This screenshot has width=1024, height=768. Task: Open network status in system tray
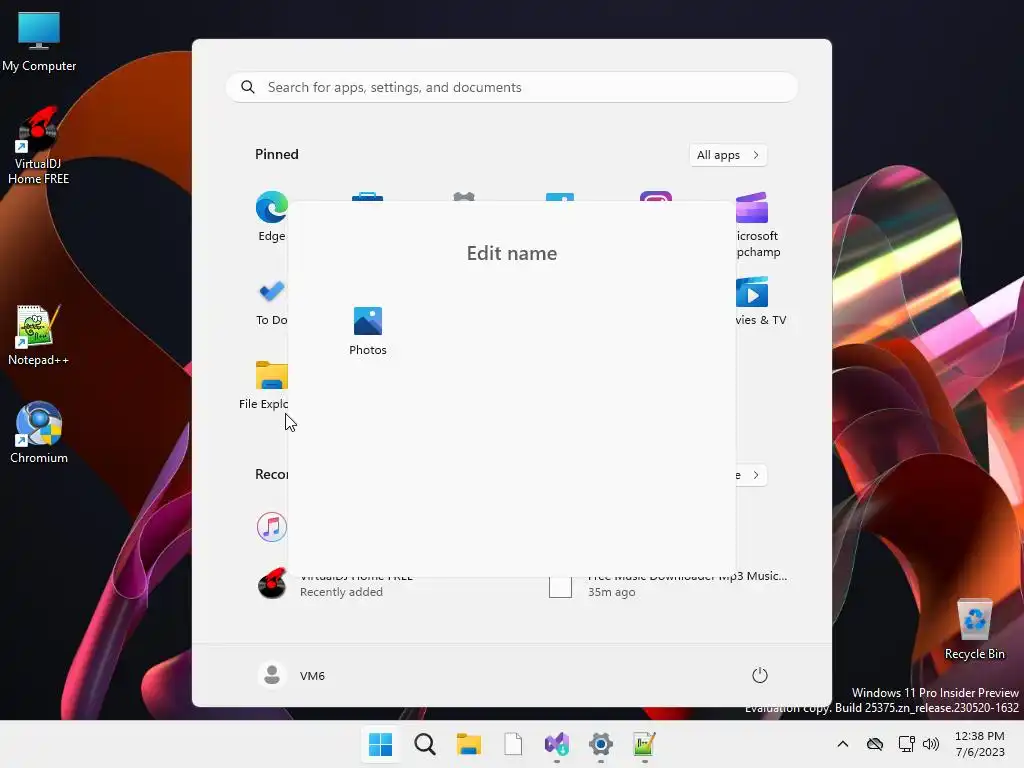pyautogui.click(x=906, y=744)
